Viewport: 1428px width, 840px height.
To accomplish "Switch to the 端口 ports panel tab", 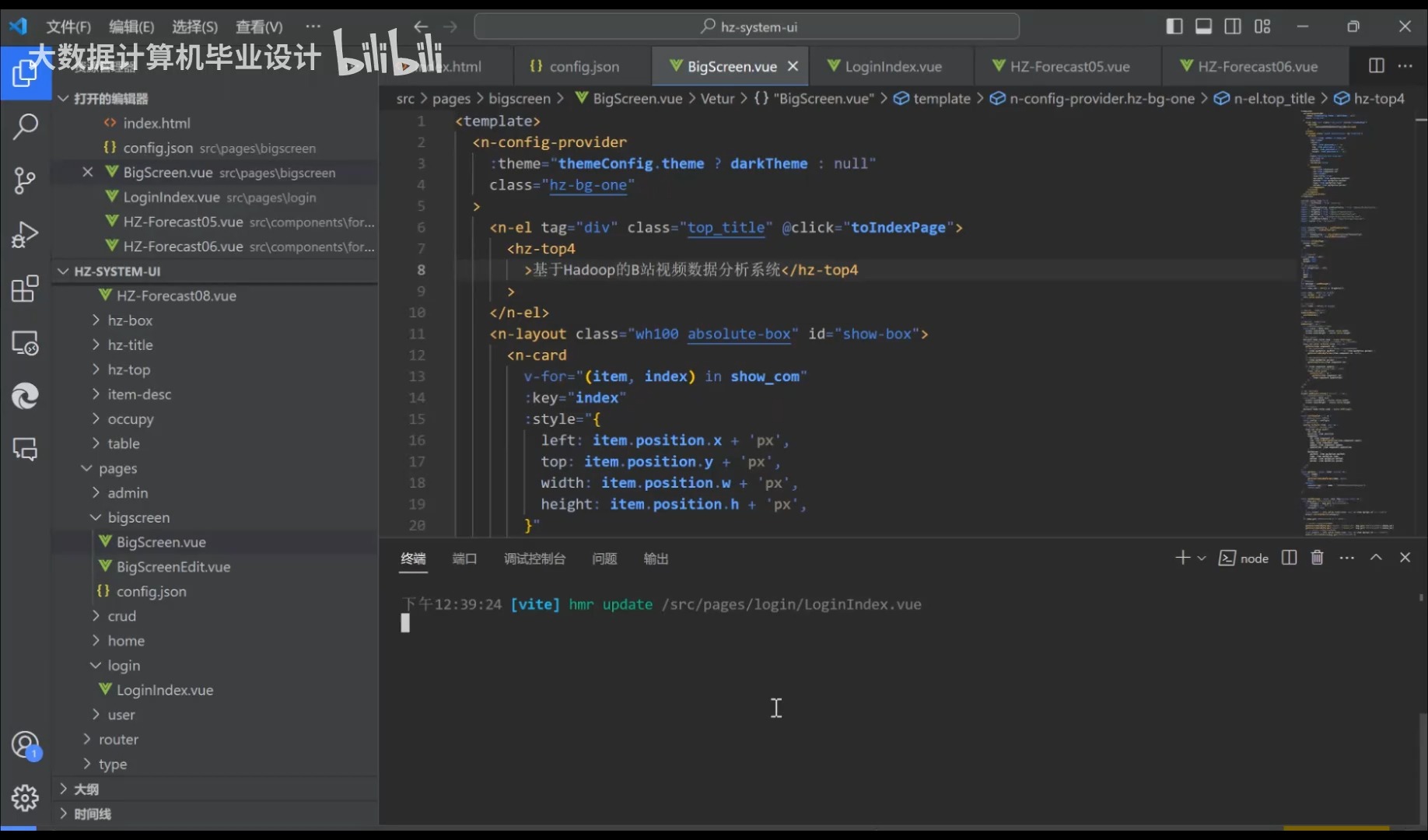I will [464, 558].
